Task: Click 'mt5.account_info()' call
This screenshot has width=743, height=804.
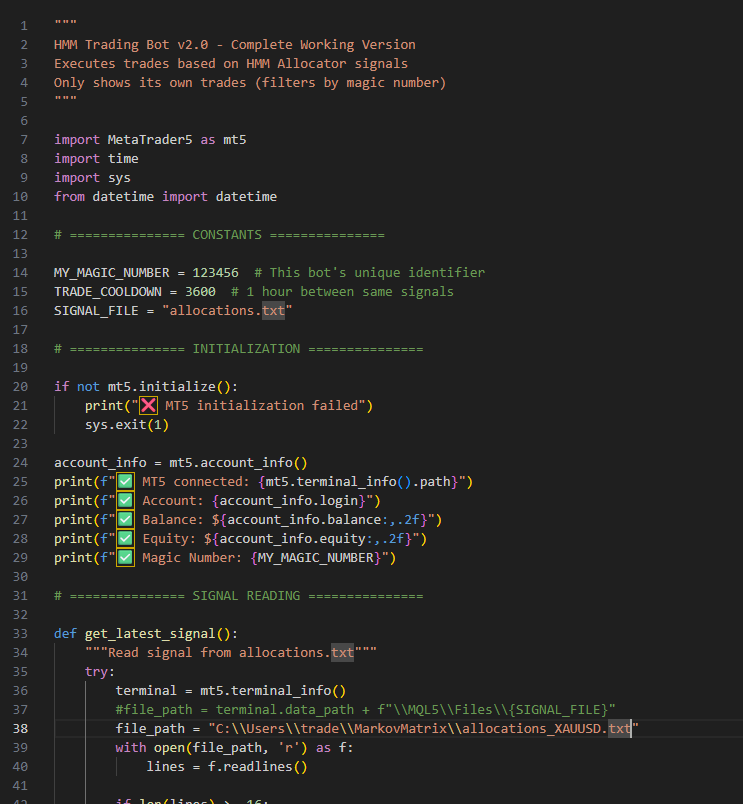Action: point(238,463)
